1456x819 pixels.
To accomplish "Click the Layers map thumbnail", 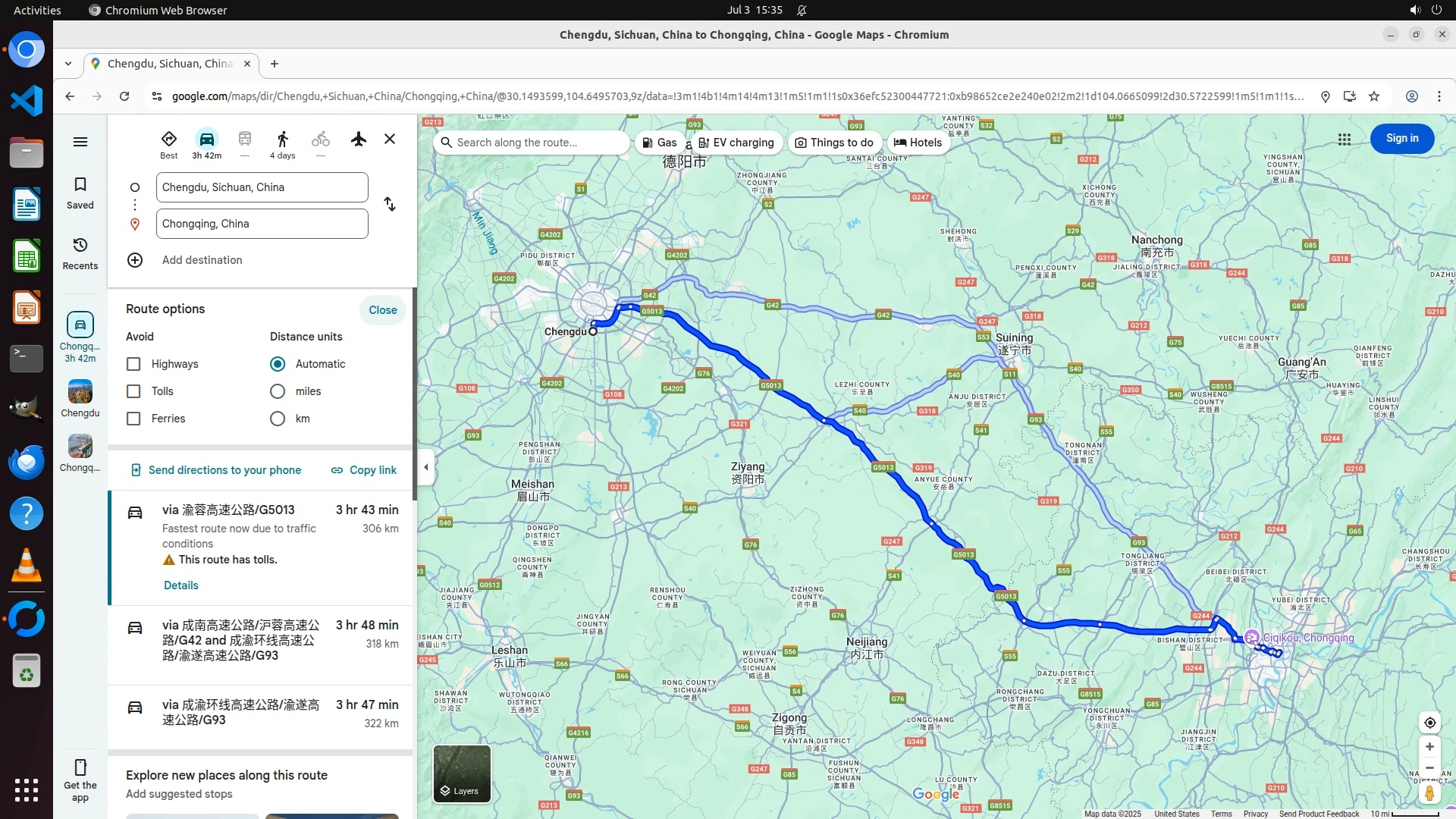I will [462, 773].
